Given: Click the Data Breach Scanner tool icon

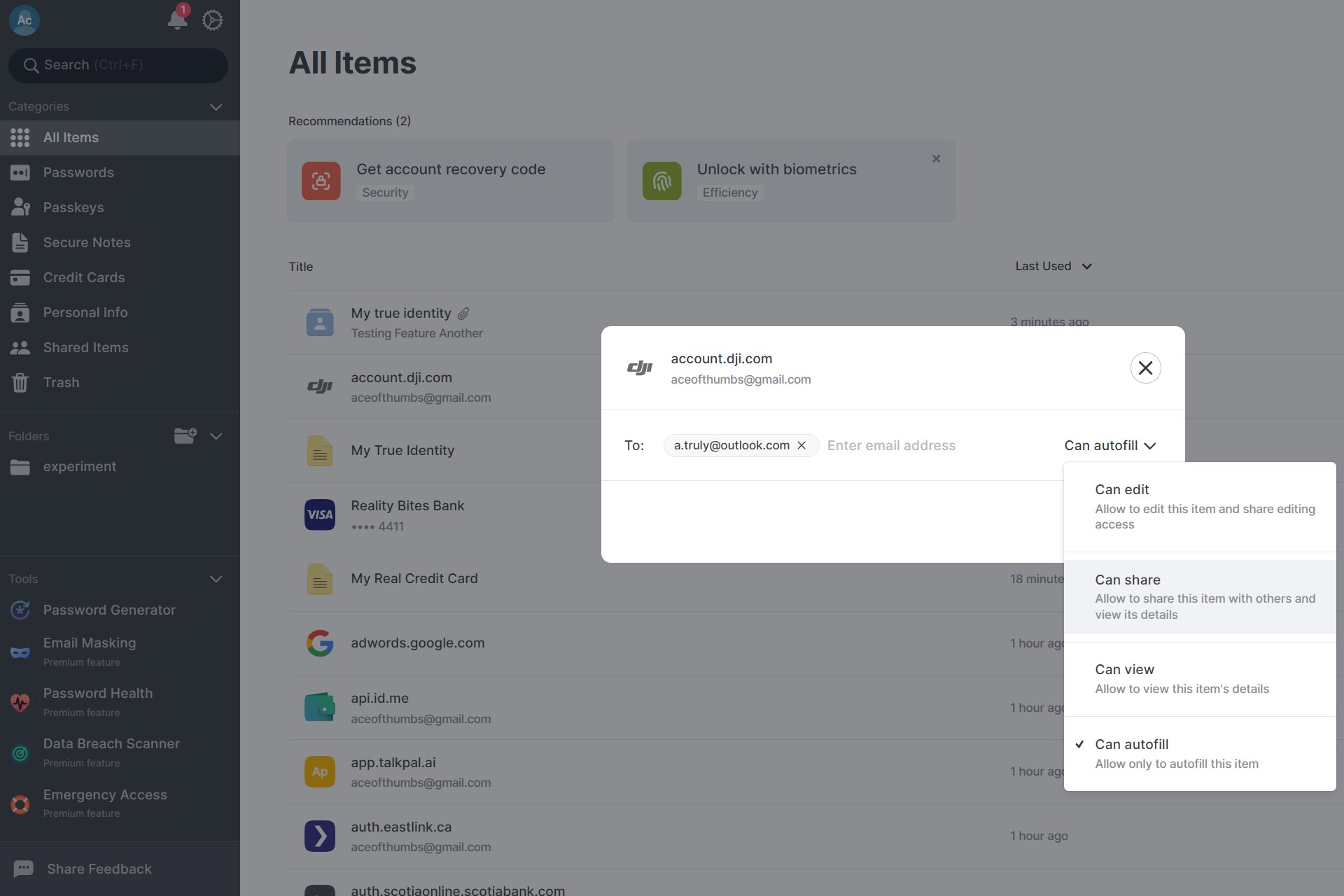Looking at the screenshot, I should tap(21, 752).
